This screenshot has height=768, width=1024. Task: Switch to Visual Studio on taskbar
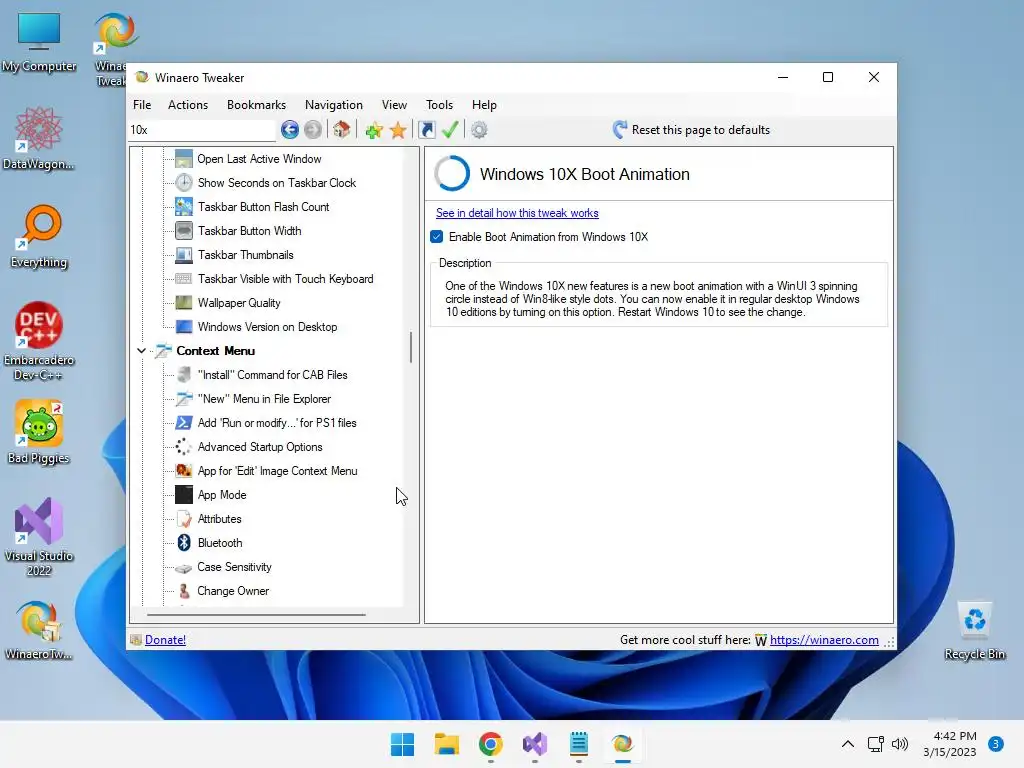[x=535, y=744]
